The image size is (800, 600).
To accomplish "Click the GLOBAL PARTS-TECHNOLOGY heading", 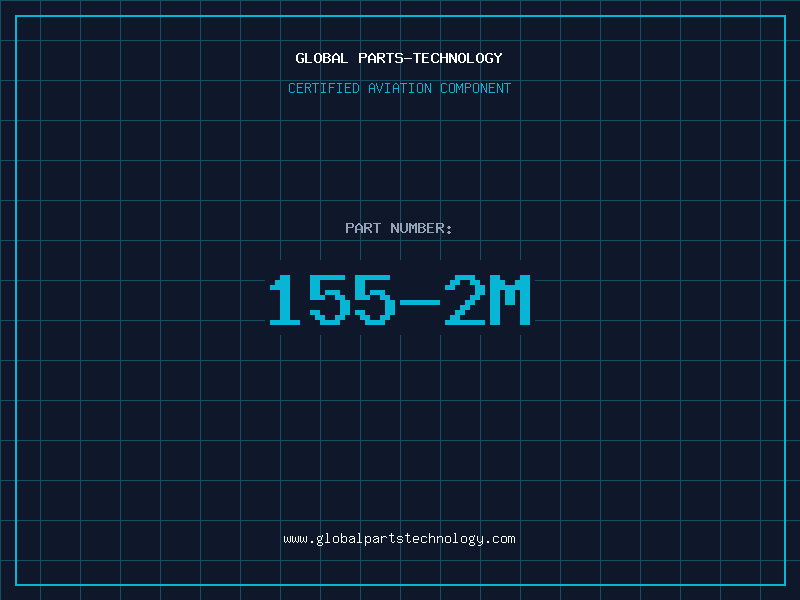I will pos(399,58).
